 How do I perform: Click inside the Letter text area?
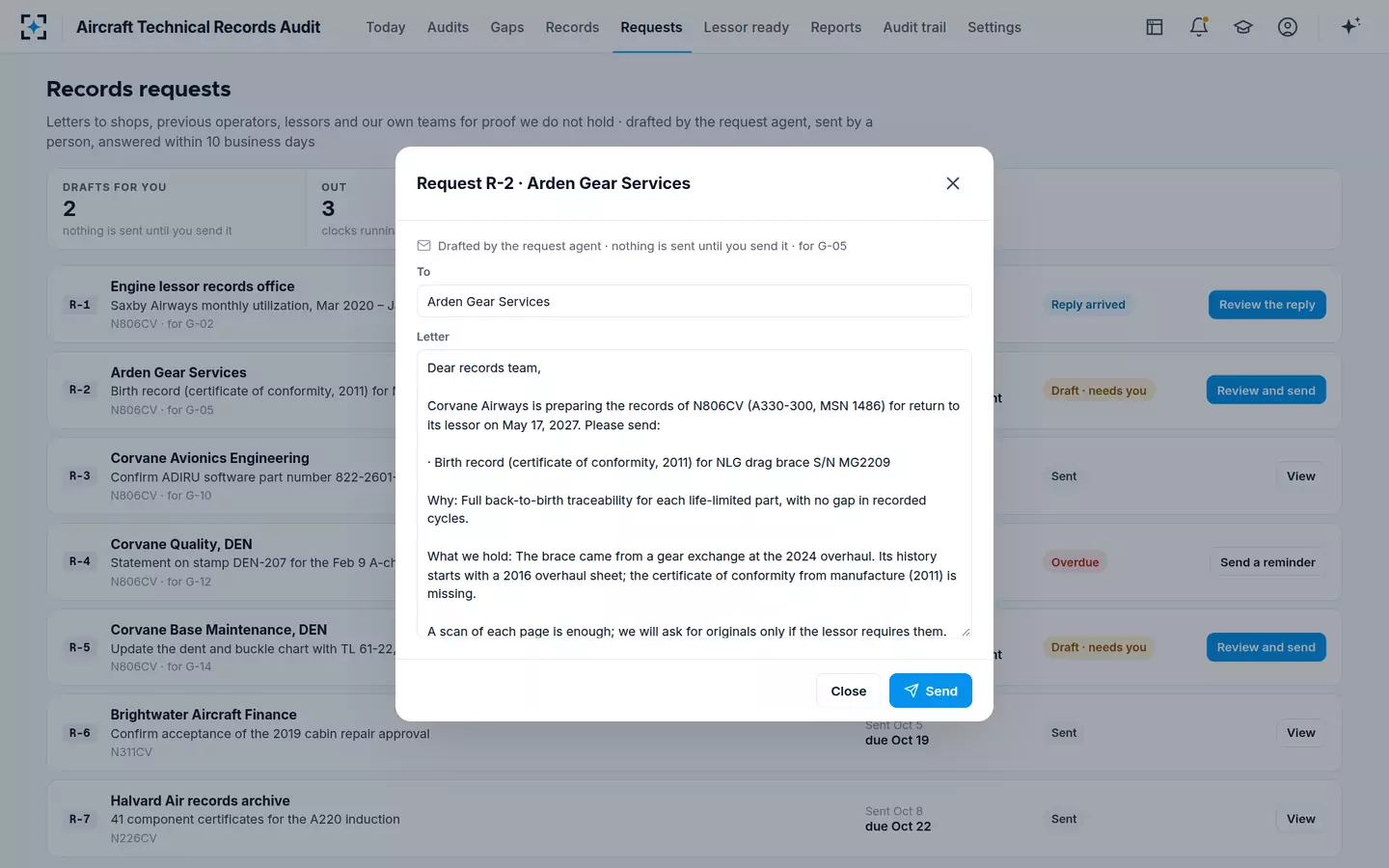[694, 494]
